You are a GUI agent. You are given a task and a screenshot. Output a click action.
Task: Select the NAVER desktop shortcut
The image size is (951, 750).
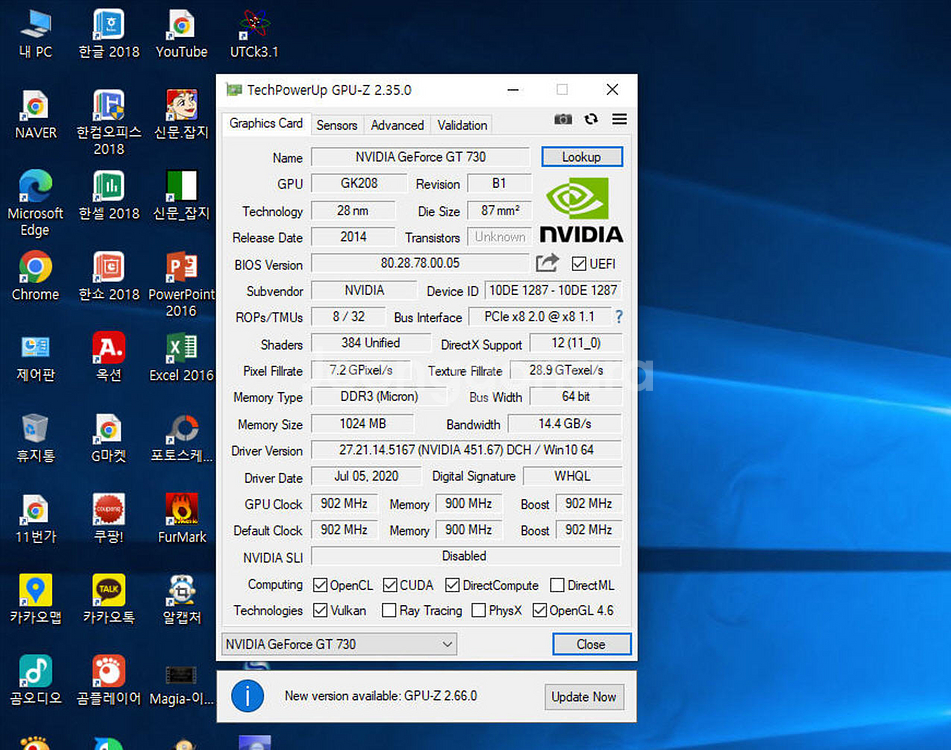[x=35, y=115]
